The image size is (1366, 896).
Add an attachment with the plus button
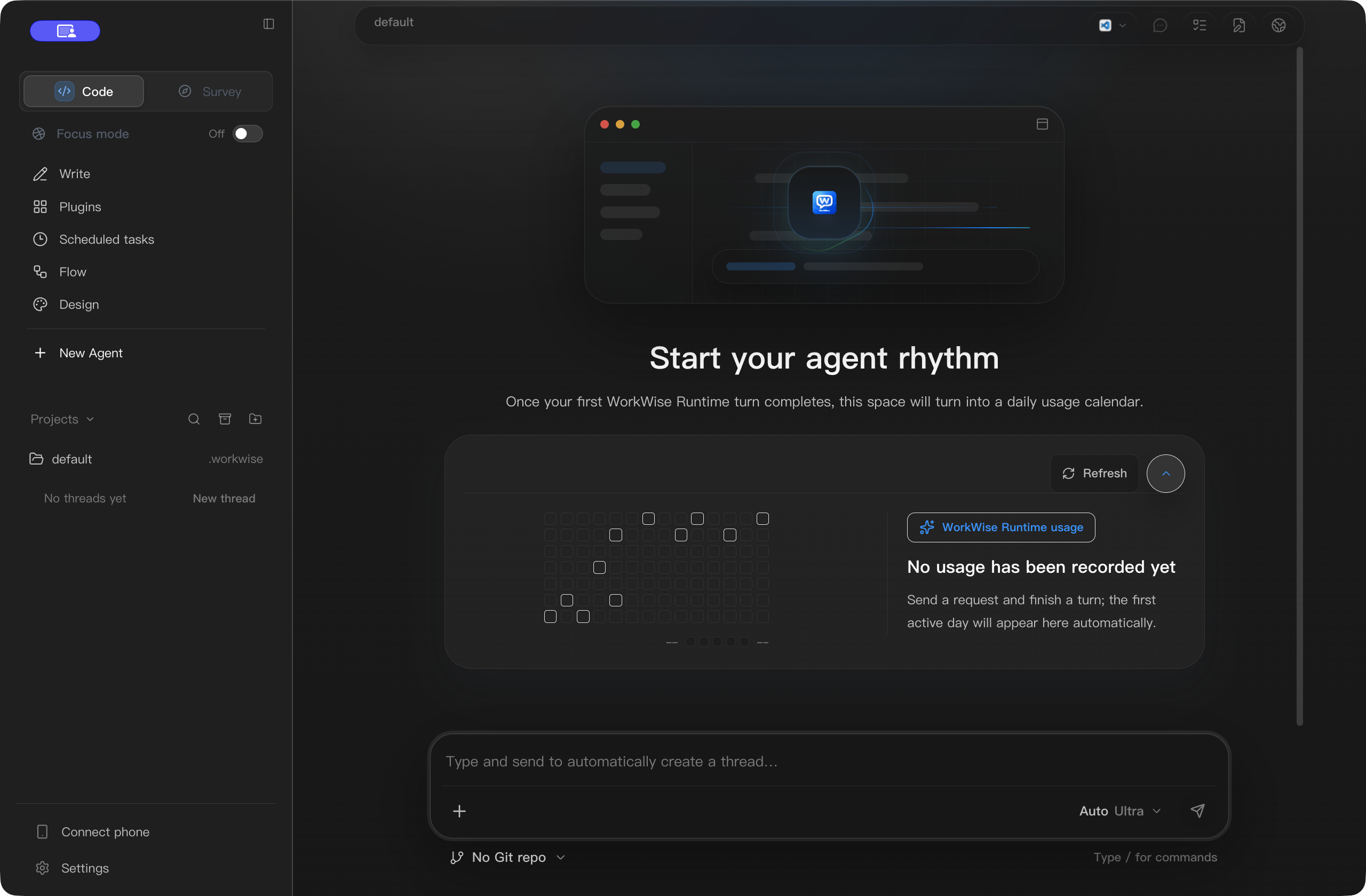click(x=459, y=811)
